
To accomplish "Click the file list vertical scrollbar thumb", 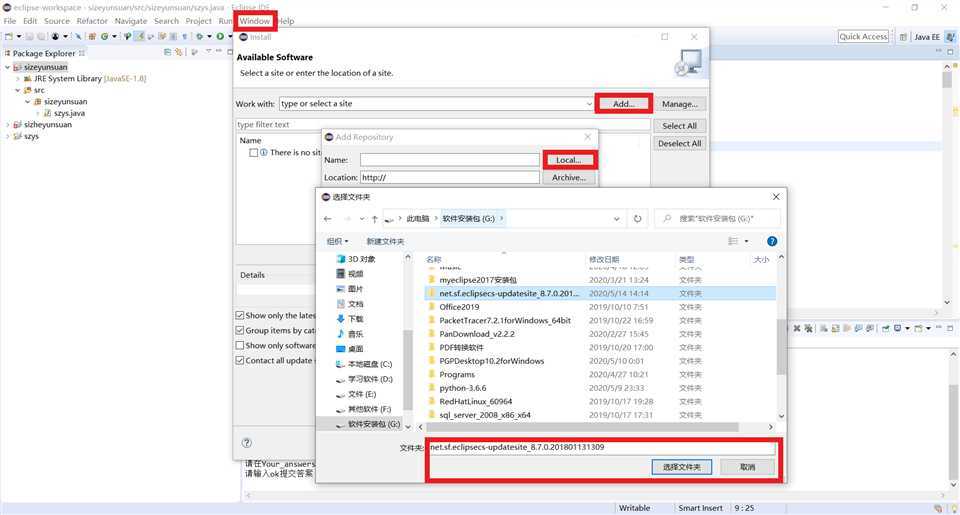I will (781, 347).
